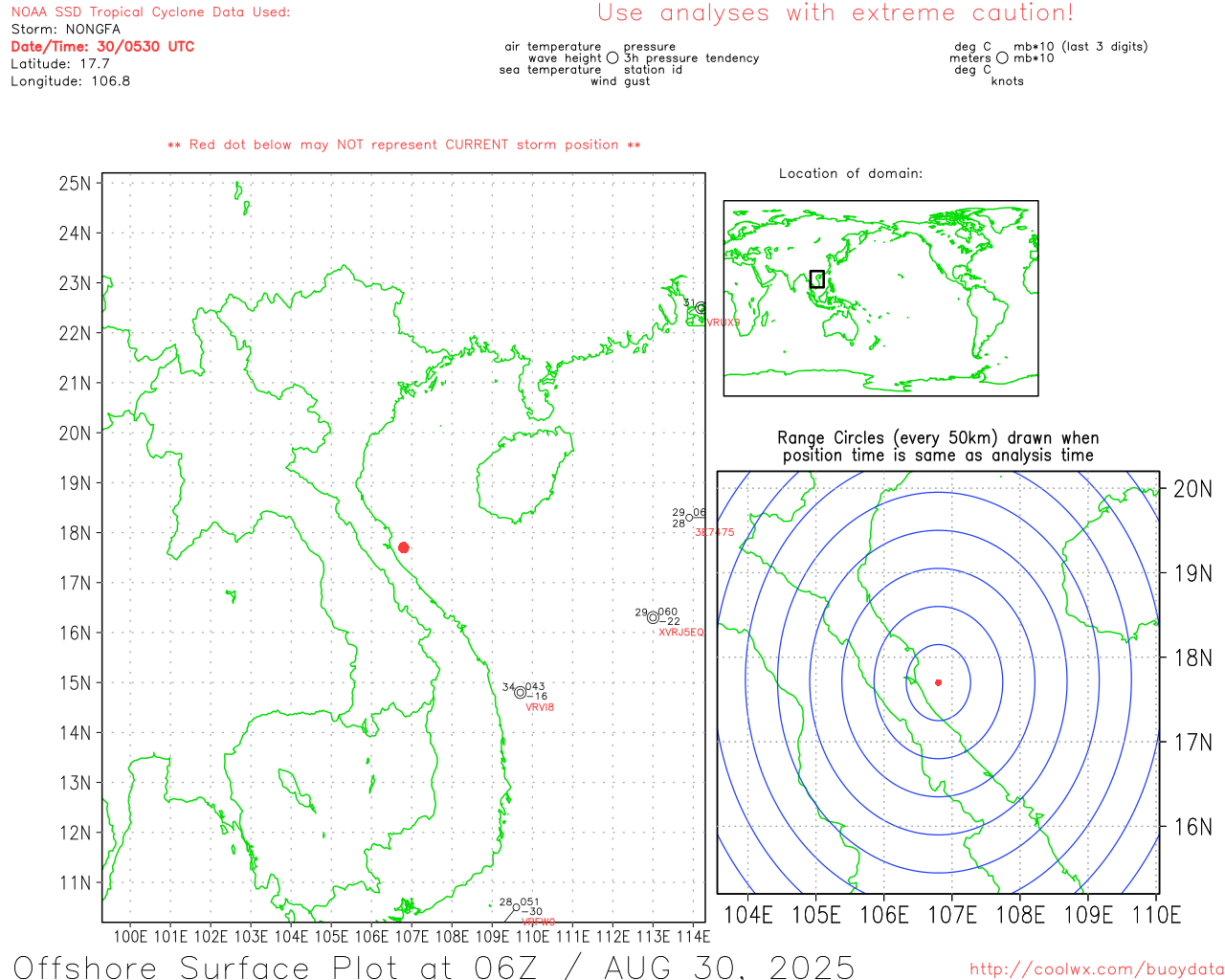The width and height of the screenshot is (1225, 980).
Task: Click the 'mb*10 (last 3 digits)' units label
Action: [1080, 47]
